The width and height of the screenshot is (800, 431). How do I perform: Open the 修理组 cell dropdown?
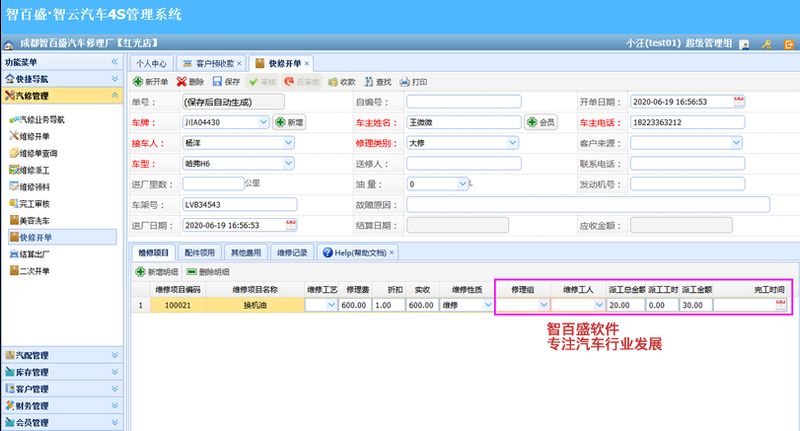[543, 305]
